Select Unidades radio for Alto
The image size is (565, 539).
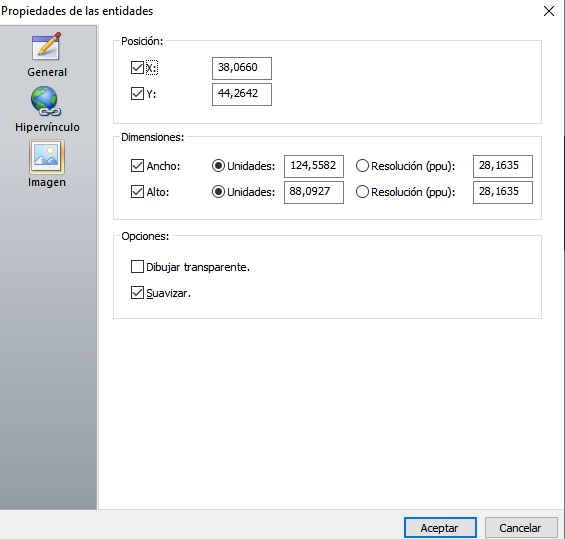[218, 192]
